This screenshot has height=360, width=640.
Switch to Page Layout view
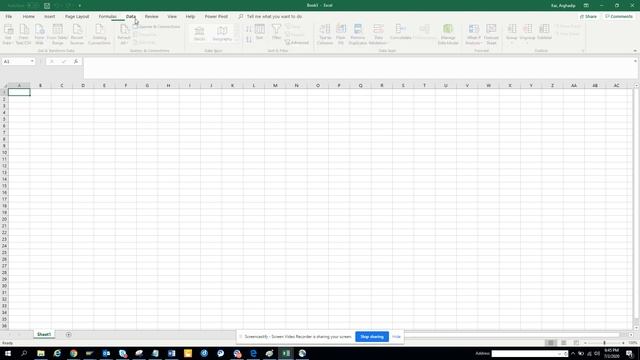(x=563, y=343)
